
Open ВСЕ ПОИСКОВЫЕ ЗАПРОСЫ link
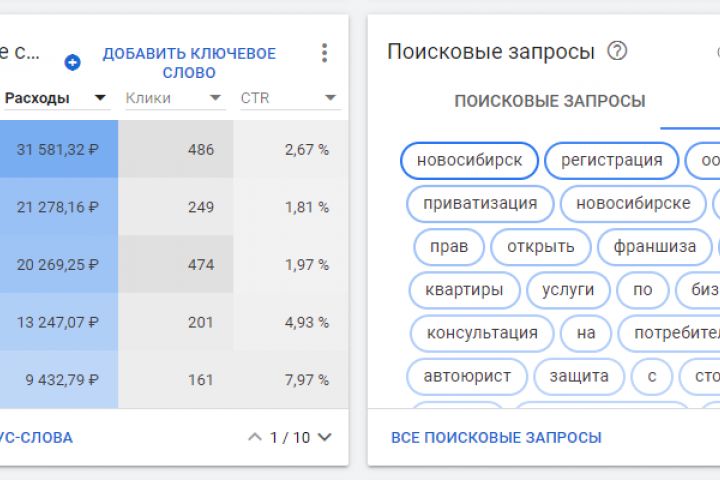point(496,437)
